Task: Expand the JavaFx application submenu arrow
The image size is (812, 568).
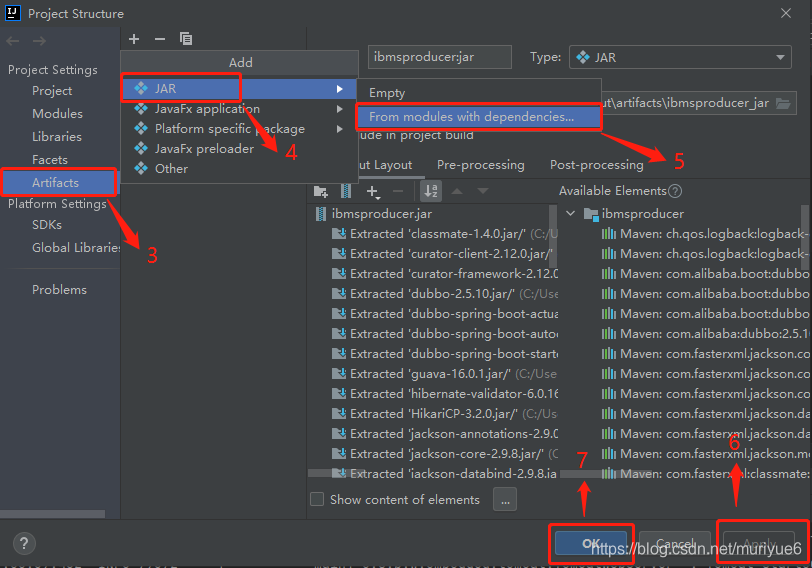Action: (x=339, y=109)
